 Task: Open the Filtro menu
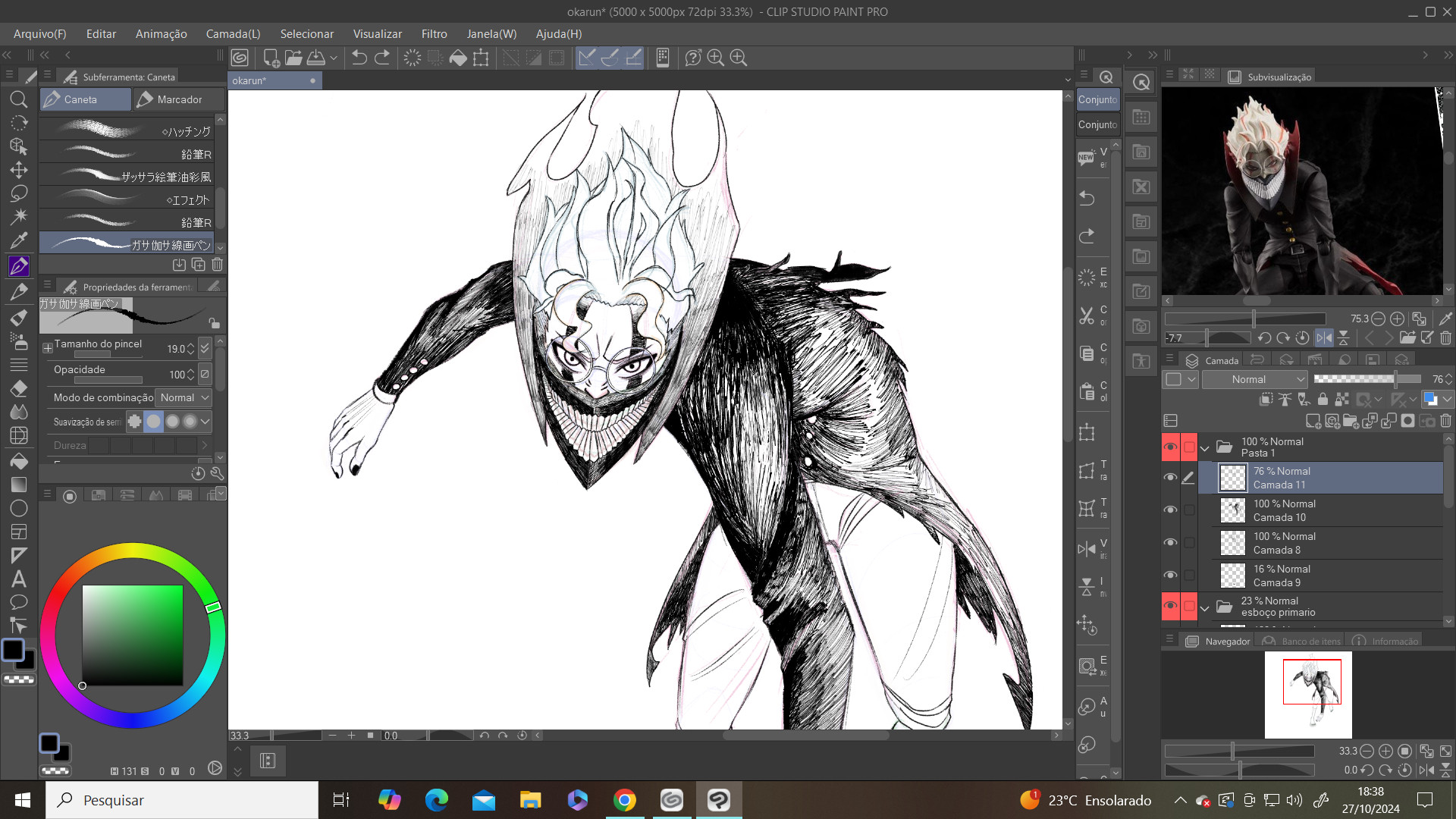coord(434,34)
